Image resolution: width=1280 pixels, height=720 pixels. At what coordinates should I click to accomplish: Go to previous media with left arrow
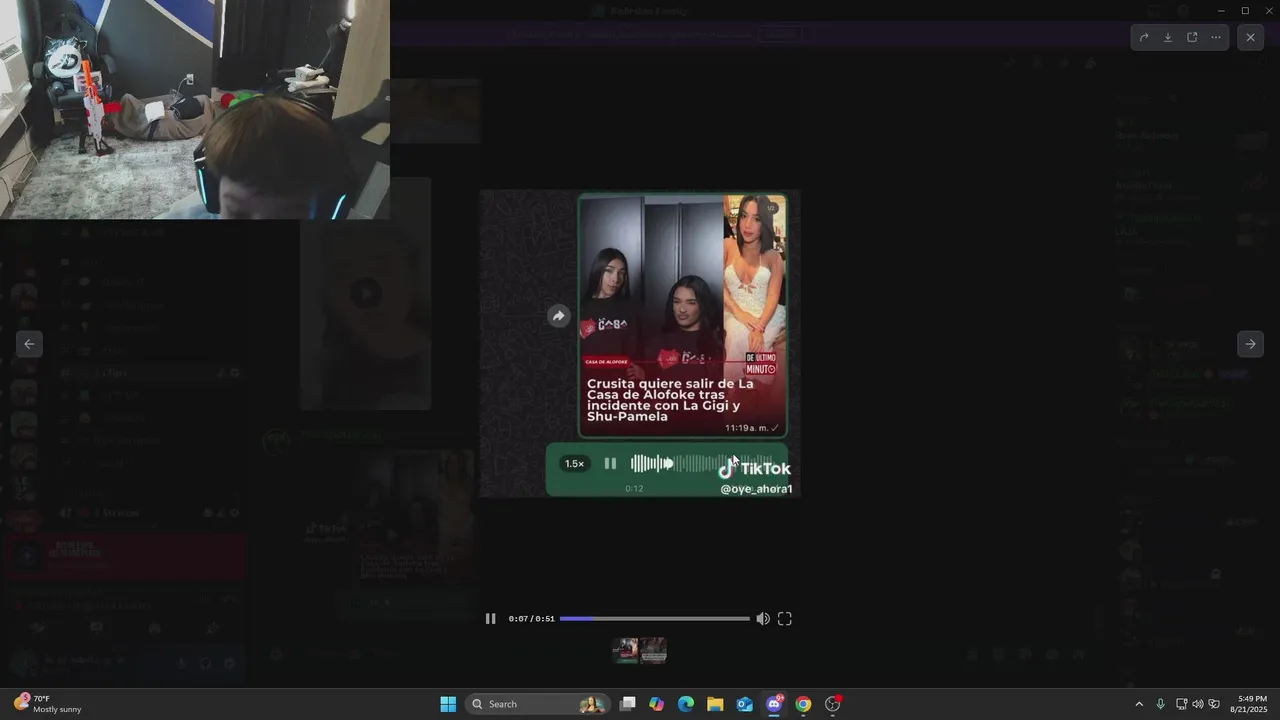pos(29,343)
